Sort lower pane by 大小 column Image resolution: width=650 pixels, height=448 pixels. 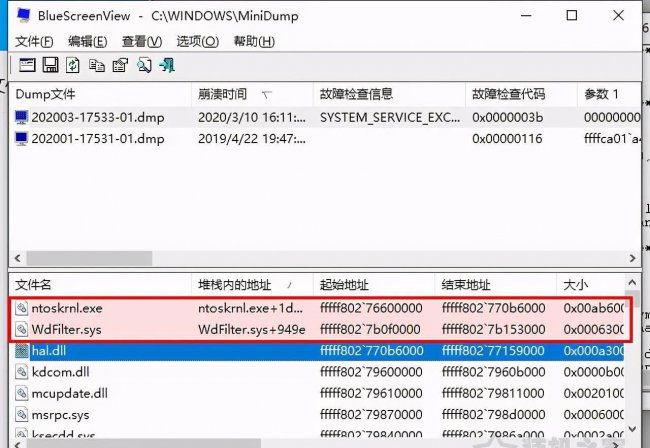coord(590,285)
